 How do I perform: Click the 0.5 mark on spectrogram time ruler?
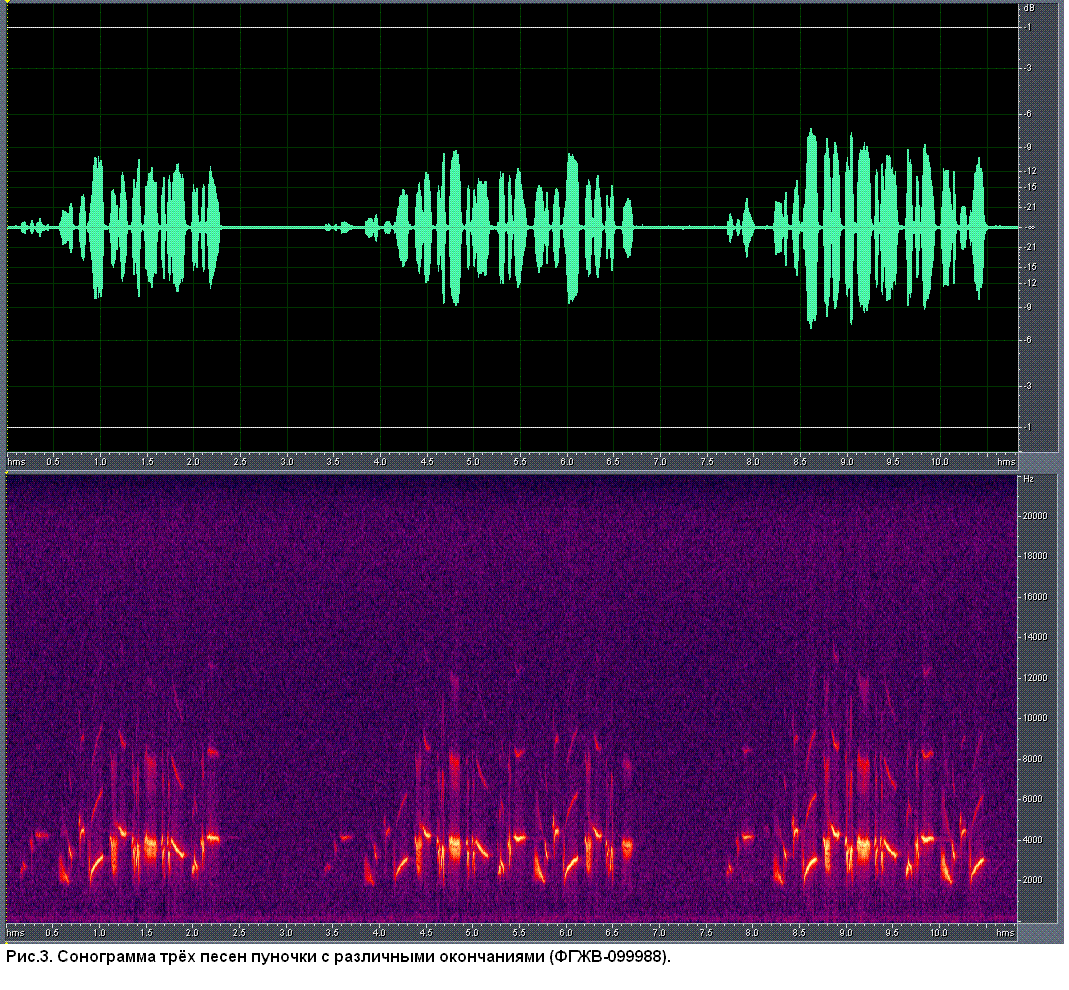(52, 935)
